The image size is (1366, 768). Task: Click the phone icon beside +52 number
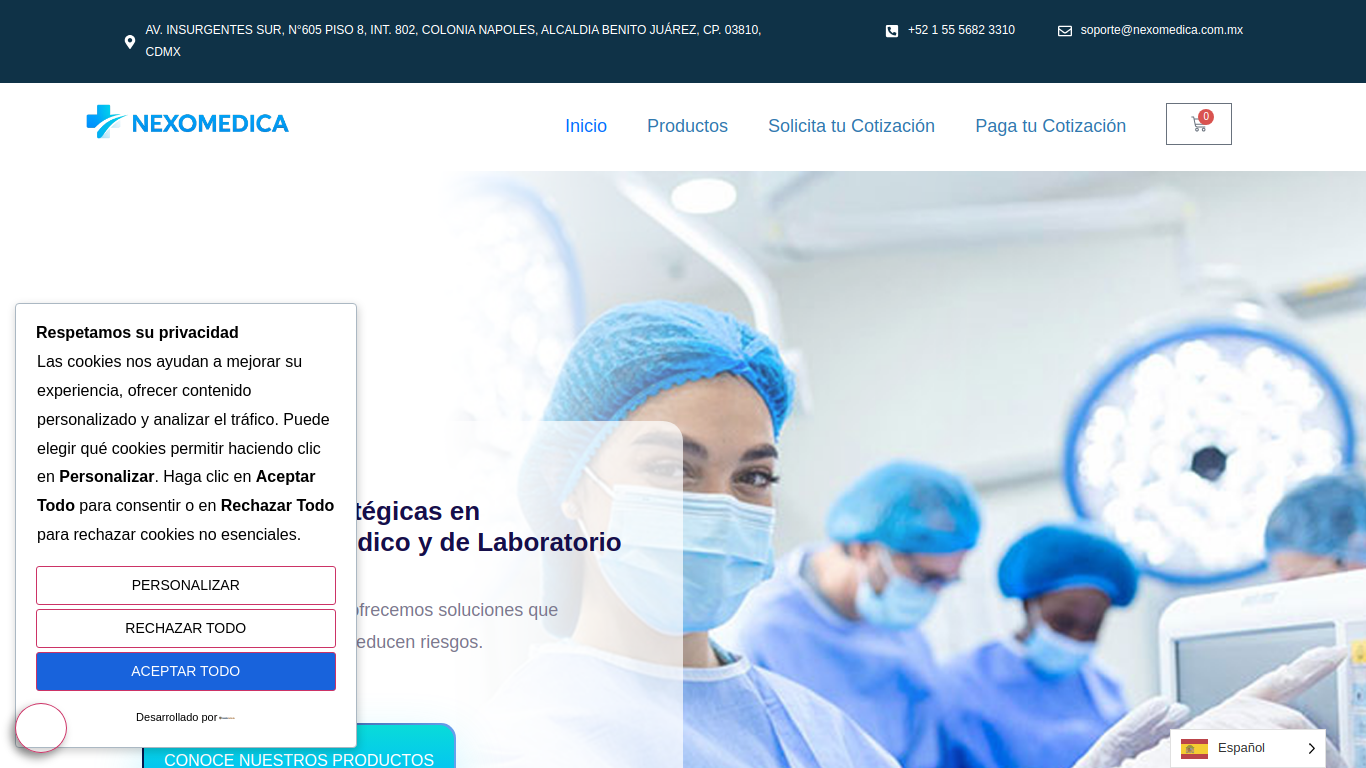pos(892,31)
